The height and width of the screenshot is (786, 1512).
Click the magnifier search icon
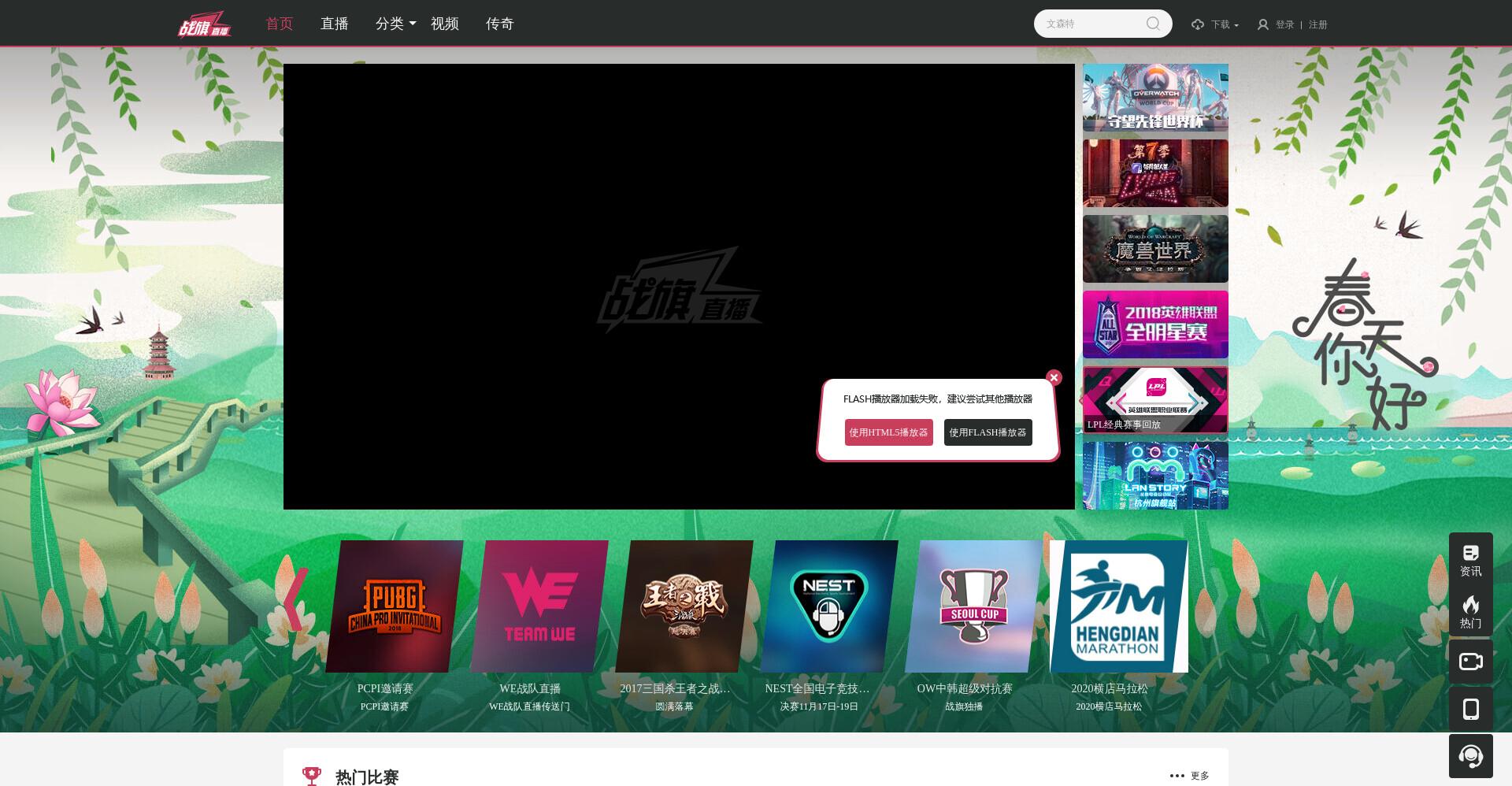[1153, 24]
